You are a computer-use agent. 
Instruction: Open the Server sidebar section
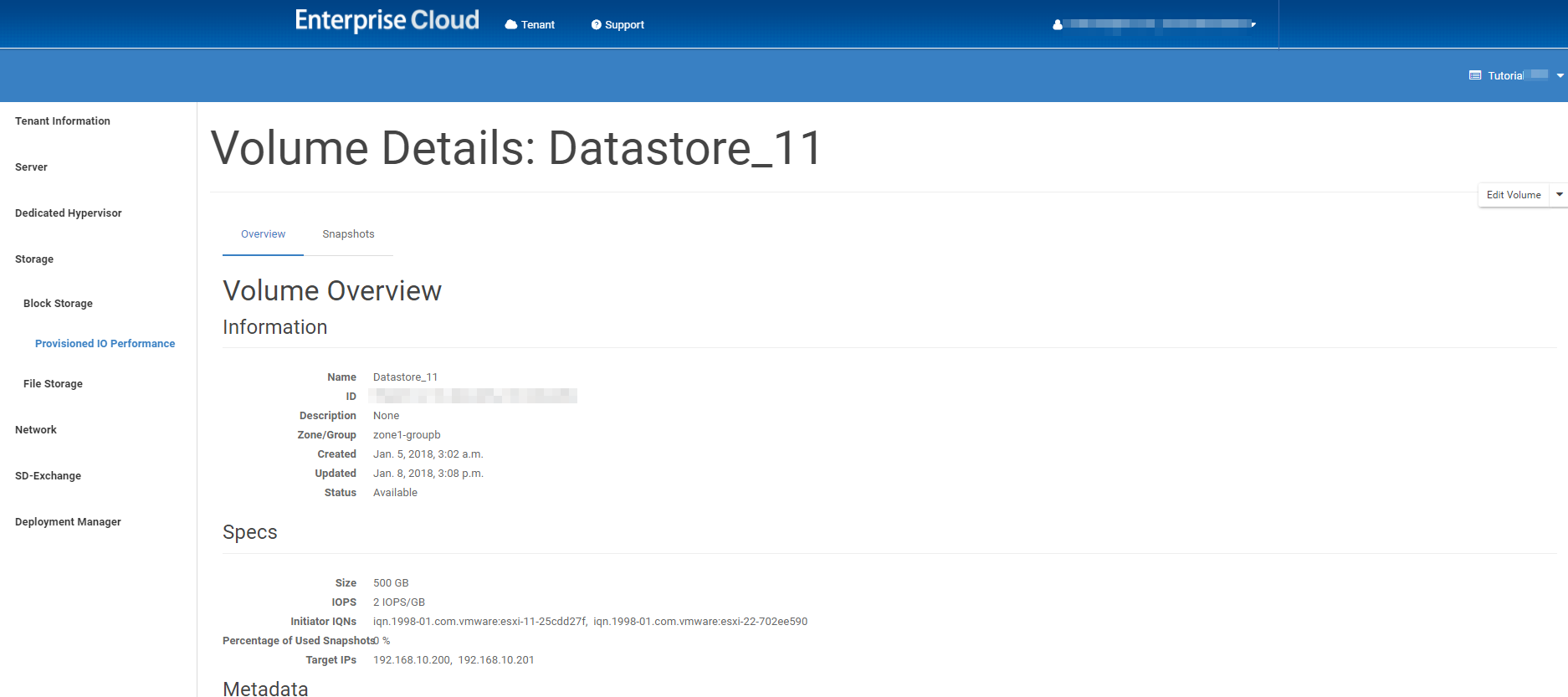coord(31,167)
